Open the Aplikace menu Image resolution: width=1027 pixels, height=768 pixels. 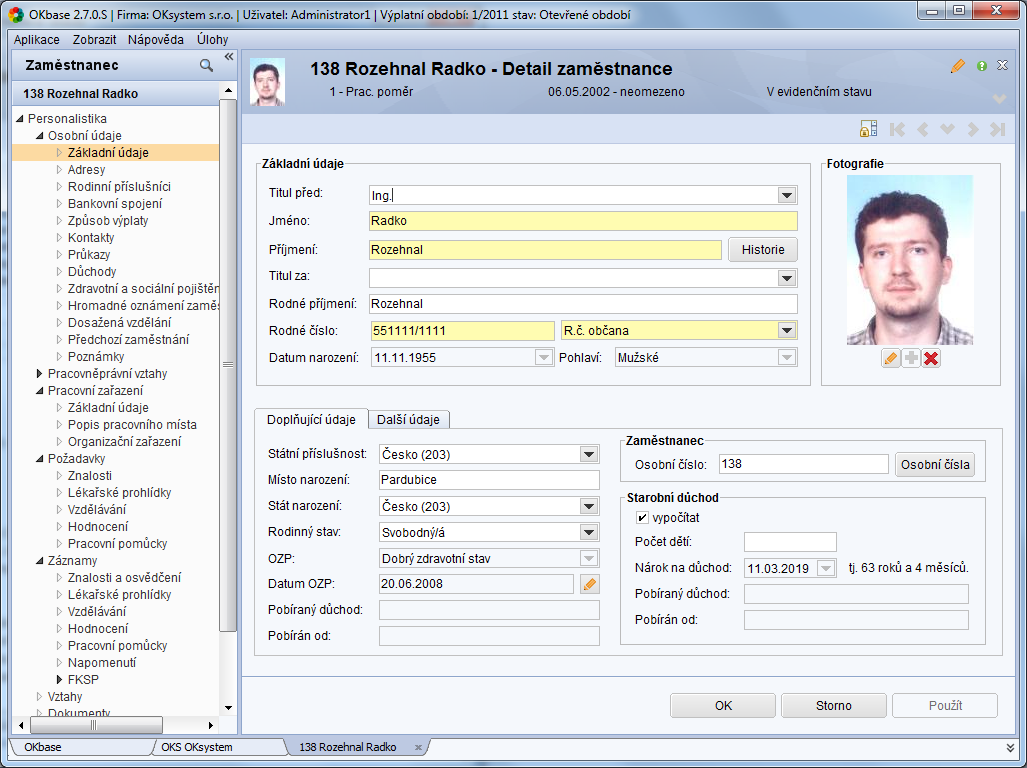37,39
